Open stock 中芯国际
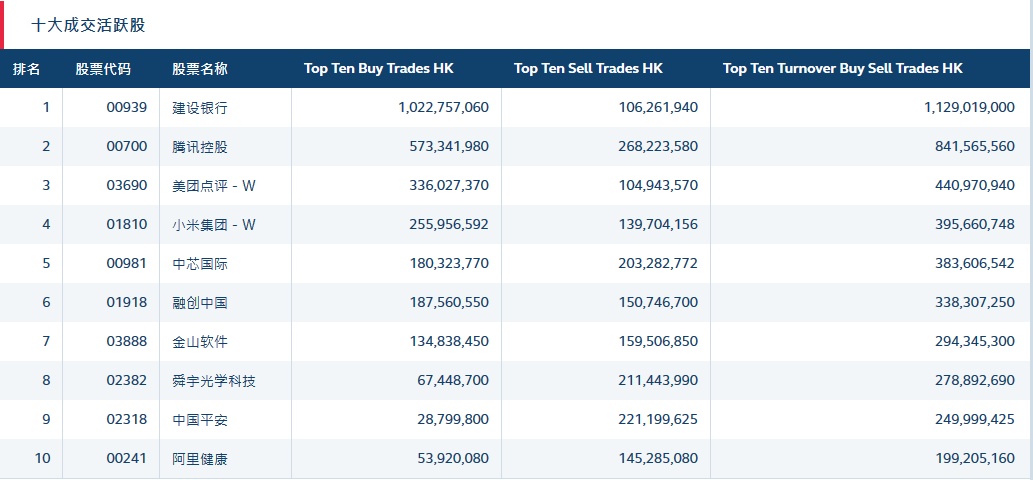Image resolution: width=1033 pixels, height=480 pixels. point(200,264)
